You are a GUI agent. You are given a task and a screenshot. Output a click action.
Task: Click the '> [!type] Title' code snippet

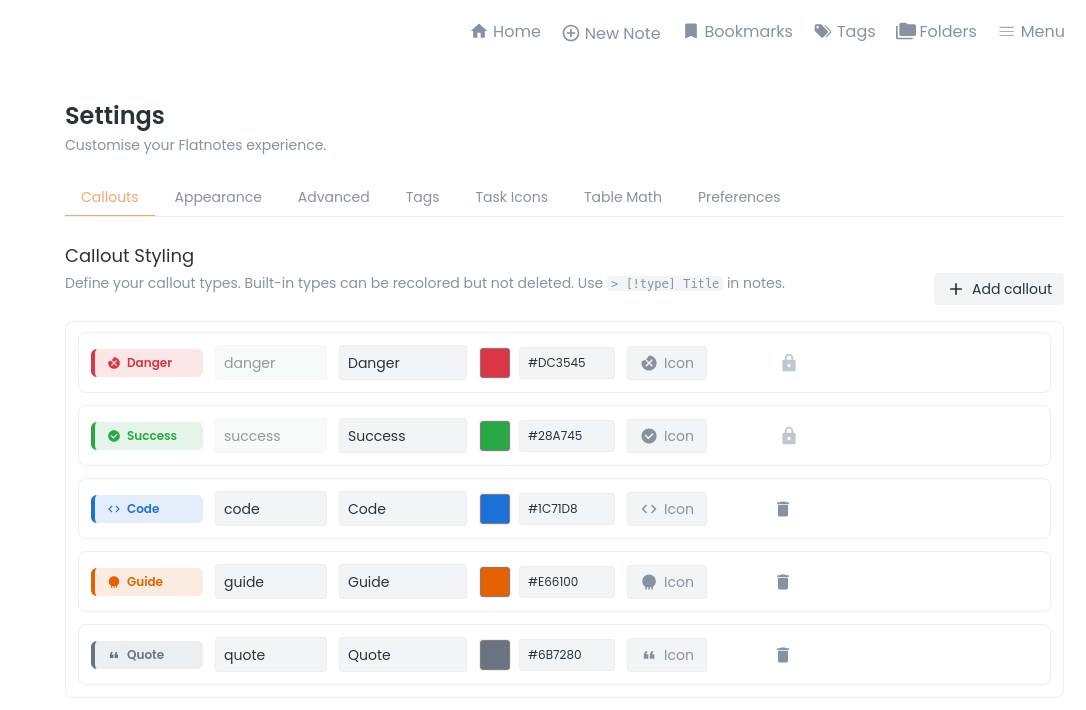pos(665,283)
